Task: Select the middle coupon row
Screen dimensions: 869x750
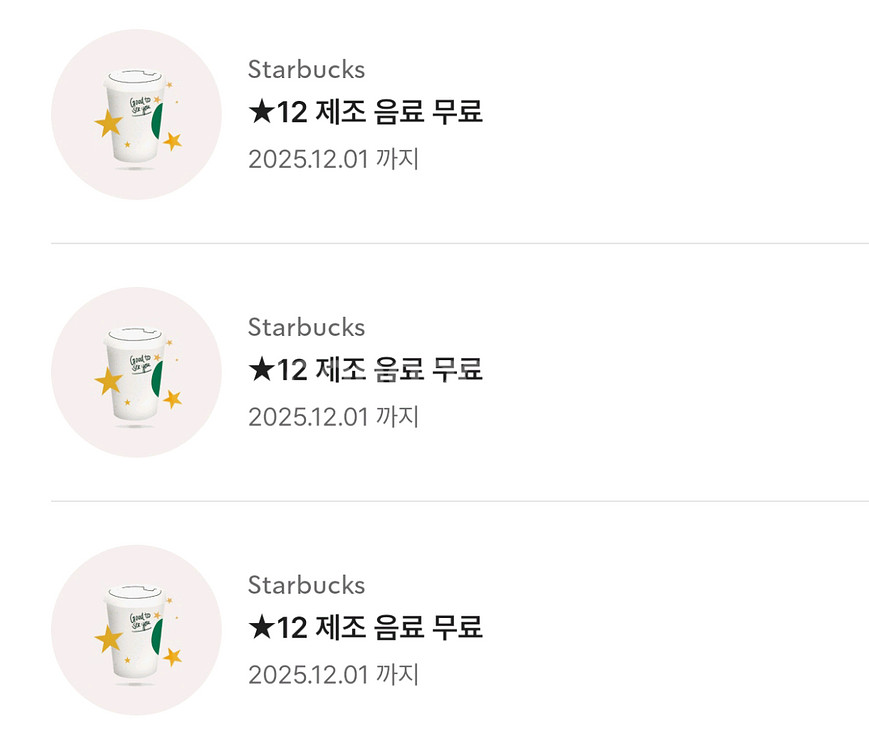Action: (434, 372)
